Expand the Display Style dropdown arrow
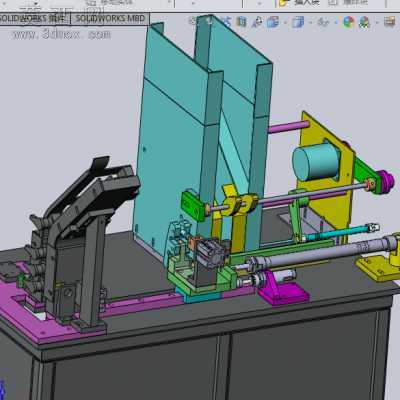The height and width of the screenshot is (400, 400). [x=310, y=23]
